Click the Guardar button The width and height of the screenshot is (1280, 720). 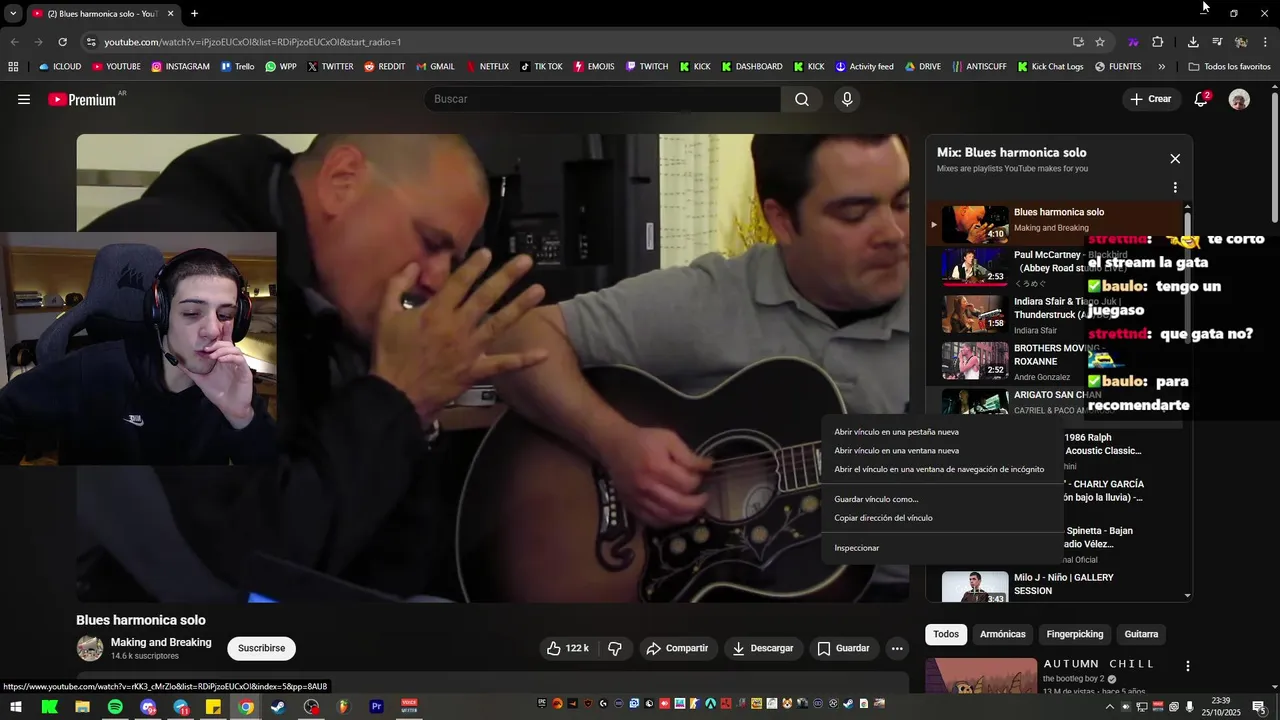click(844, 648)
